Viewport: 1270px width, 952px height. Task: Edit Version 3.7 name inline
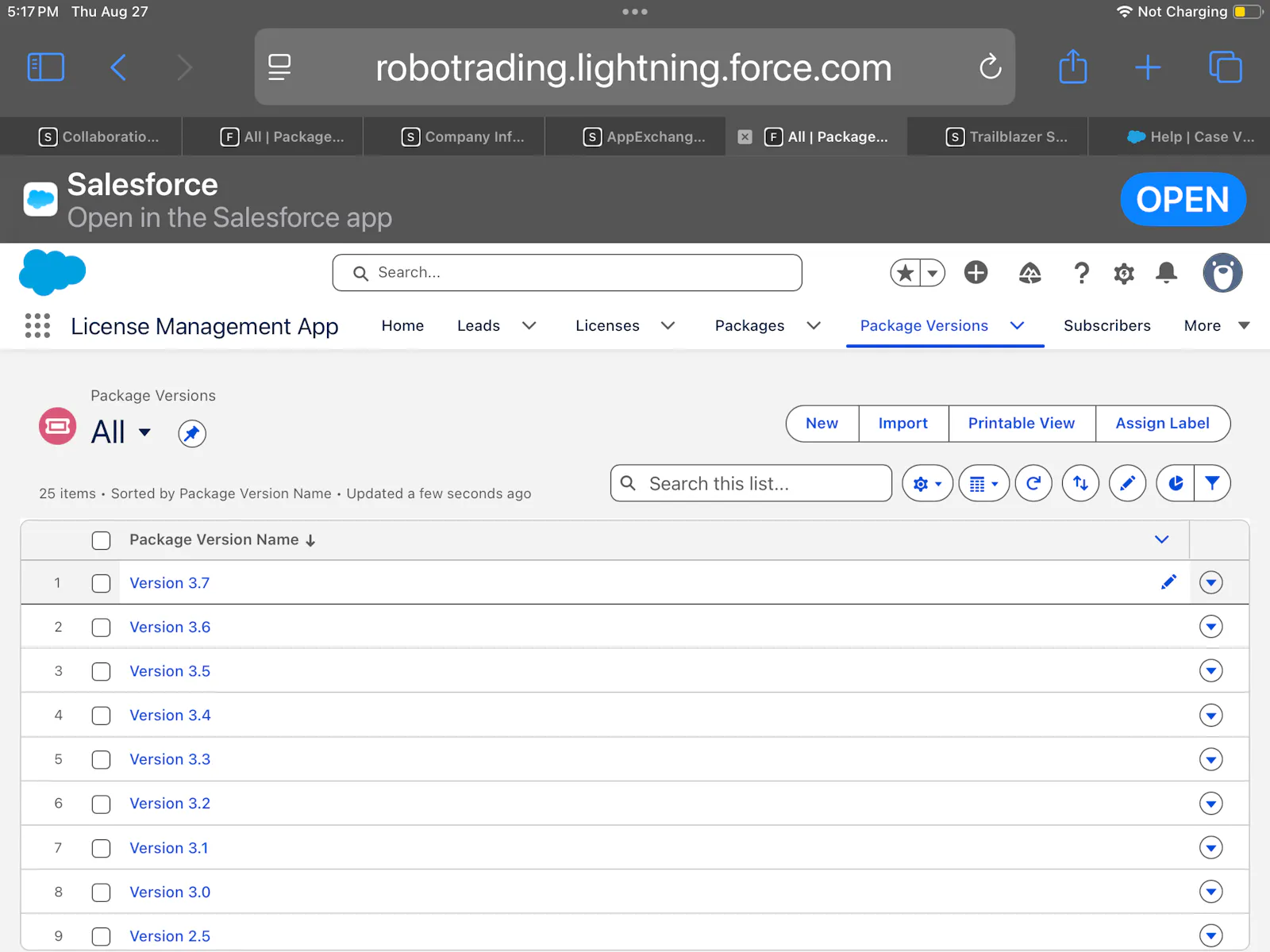coord(1168,582)
